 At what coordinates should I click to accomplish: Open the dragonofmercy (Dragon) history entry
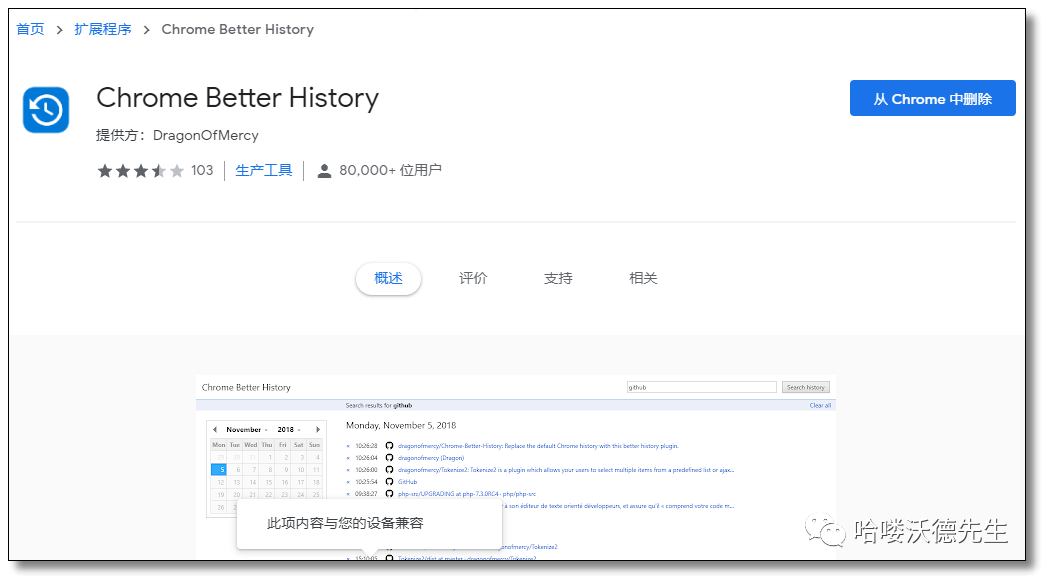[x=431, y=458]
